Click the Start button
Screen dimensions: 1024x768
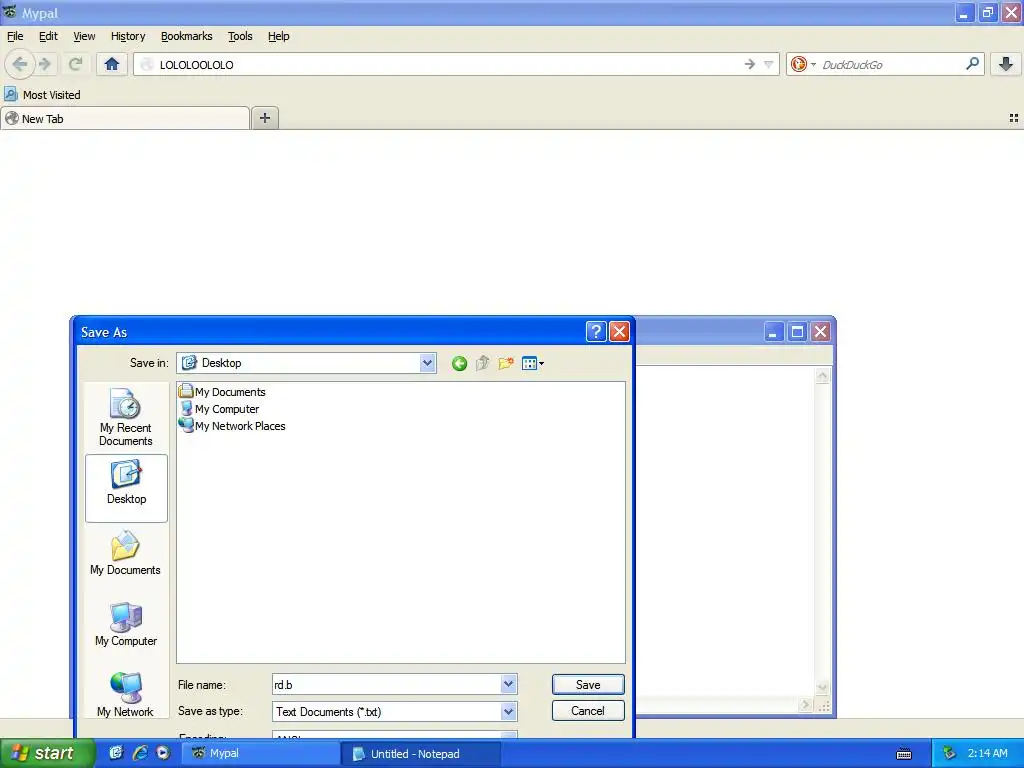46,753
